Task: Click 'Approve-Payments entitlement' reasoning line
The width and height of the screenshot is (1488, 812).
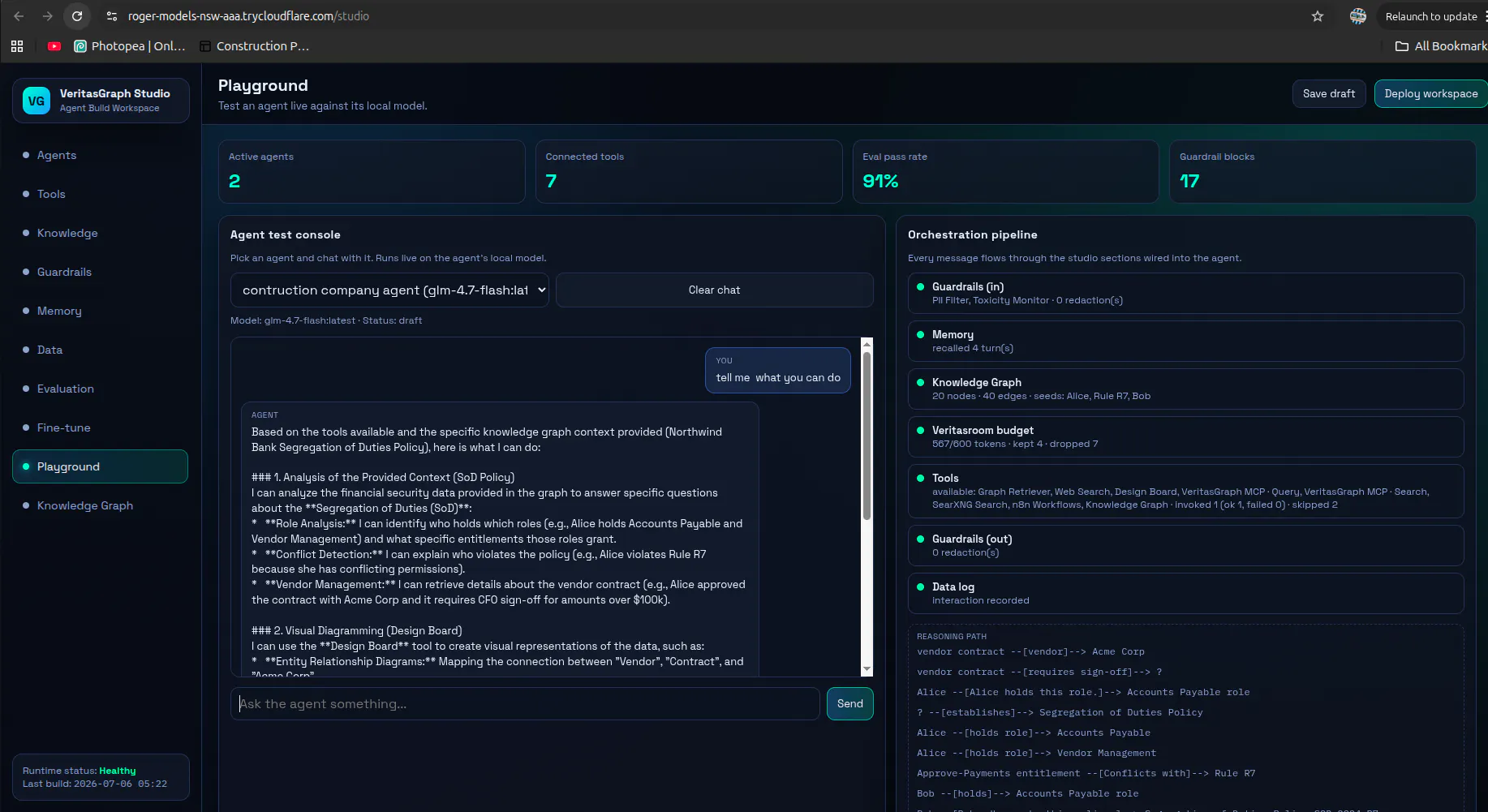Action: click(x=1086, y=773)
